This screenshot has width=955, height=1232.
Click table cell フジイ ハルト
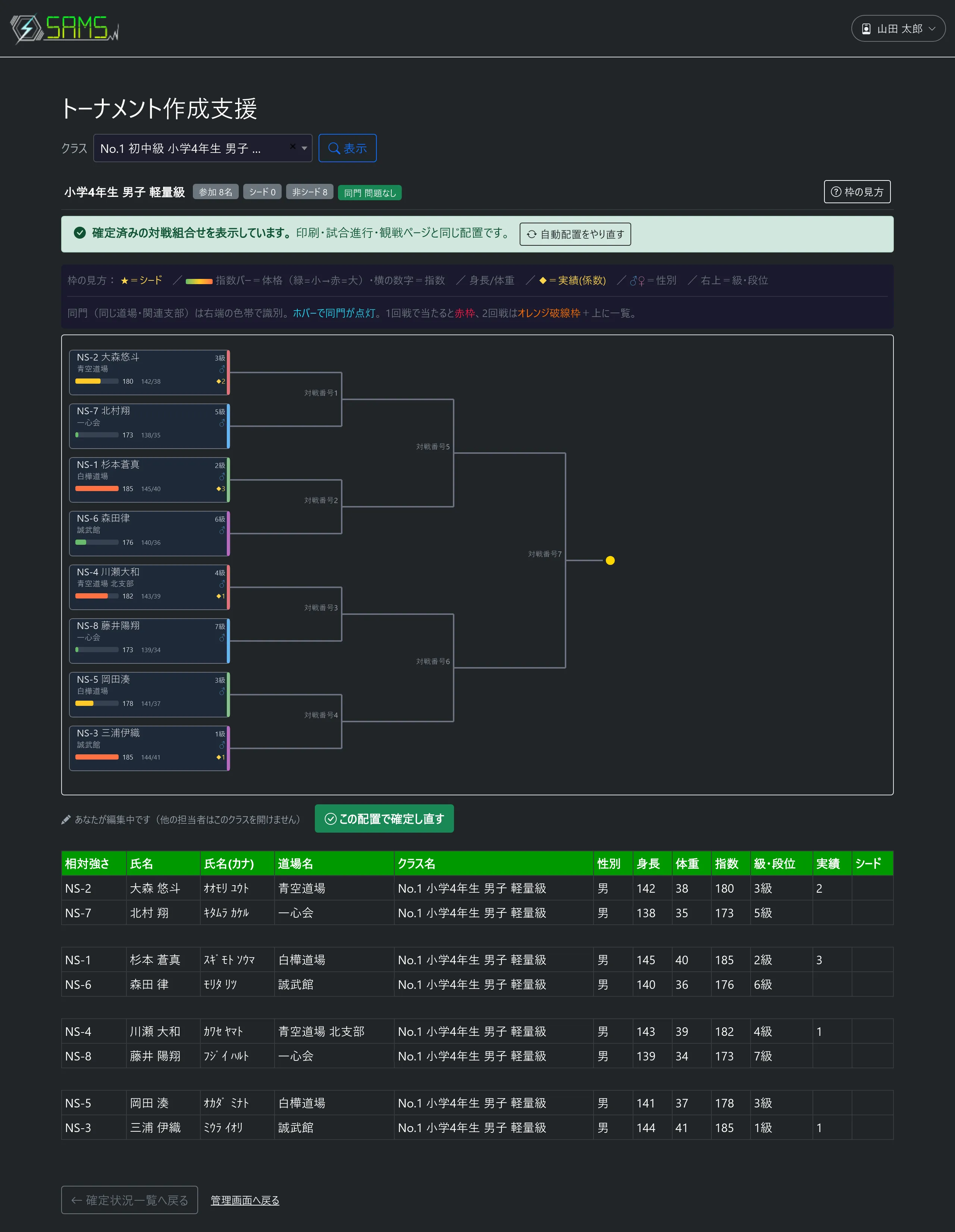click(237, 1055)
